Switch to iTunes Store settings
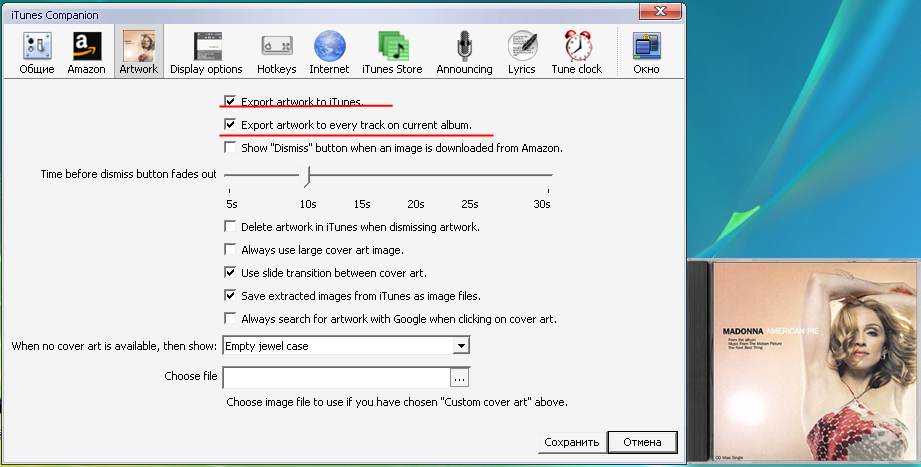Viewport: 921px width, 467px height. [392, 52]
